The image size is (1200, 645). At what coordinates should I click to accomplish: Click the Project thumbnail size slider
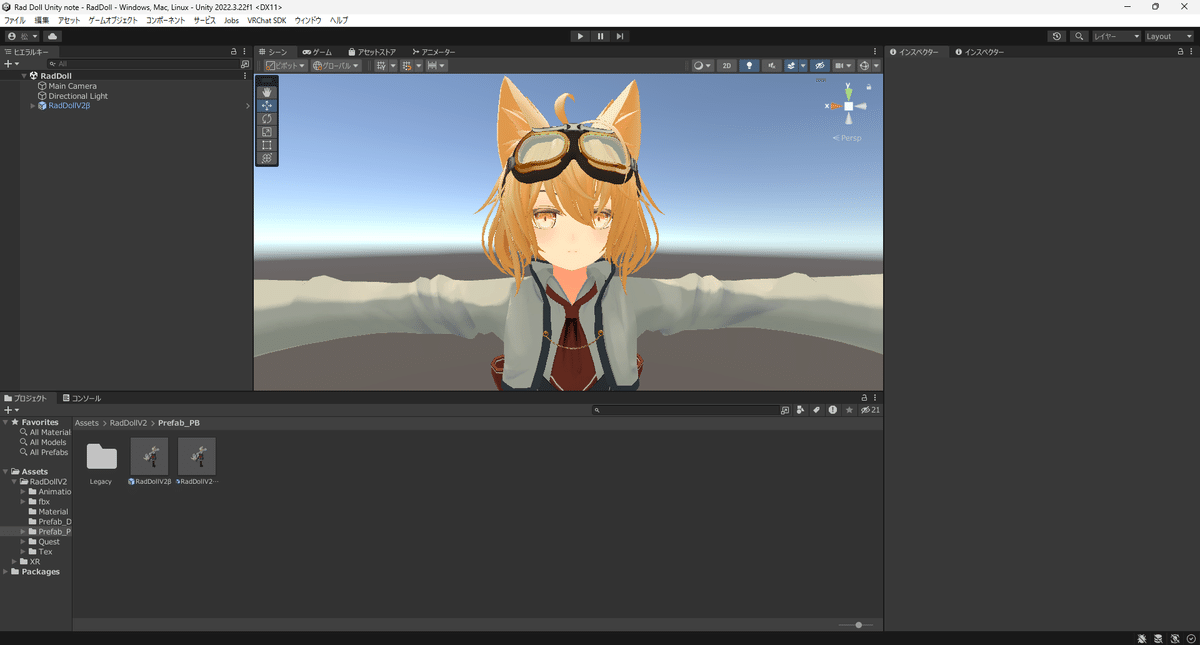pyautogui.click(x=857, y=625)
